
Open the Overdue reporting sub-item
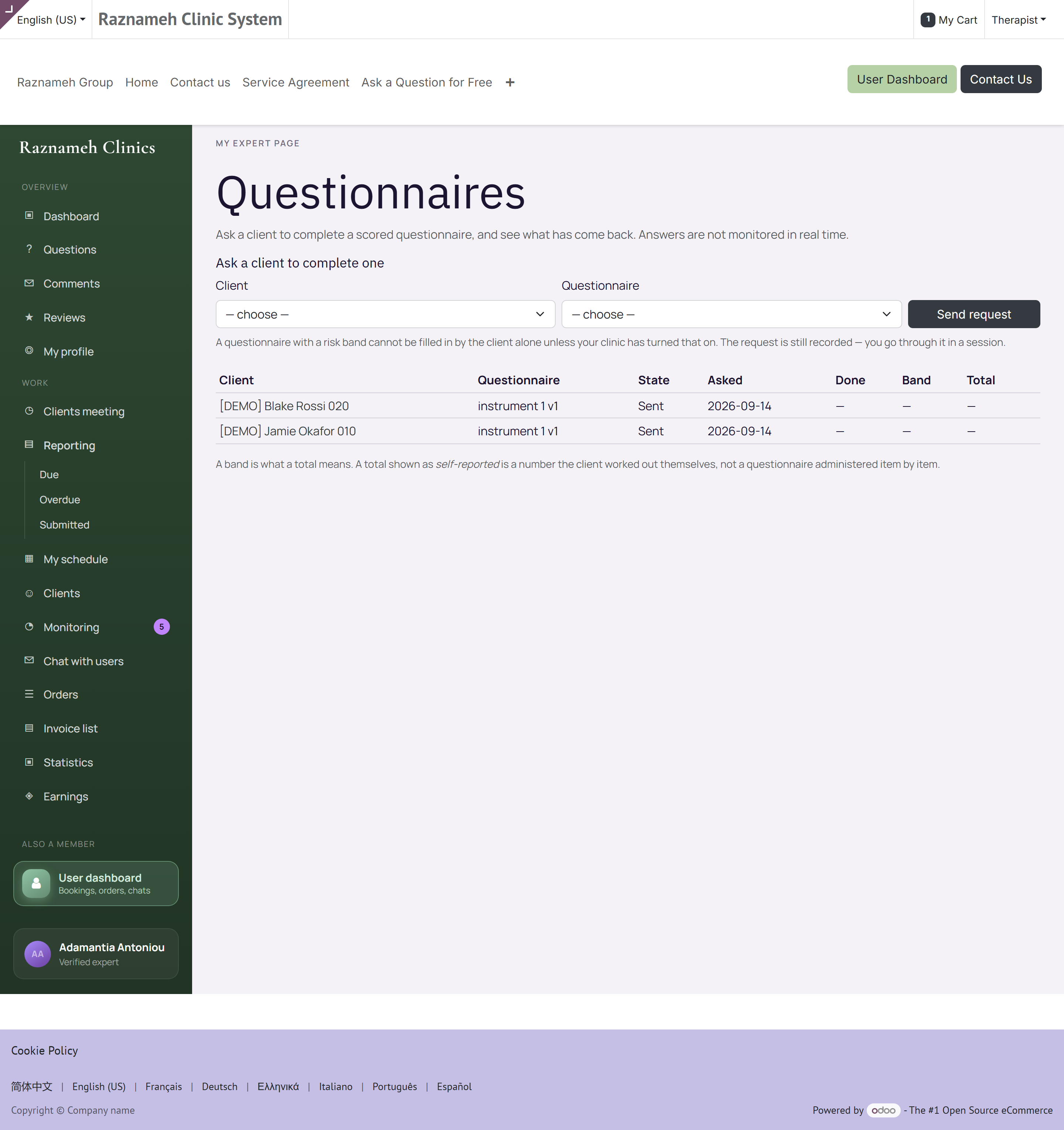(x=60, y=500)
